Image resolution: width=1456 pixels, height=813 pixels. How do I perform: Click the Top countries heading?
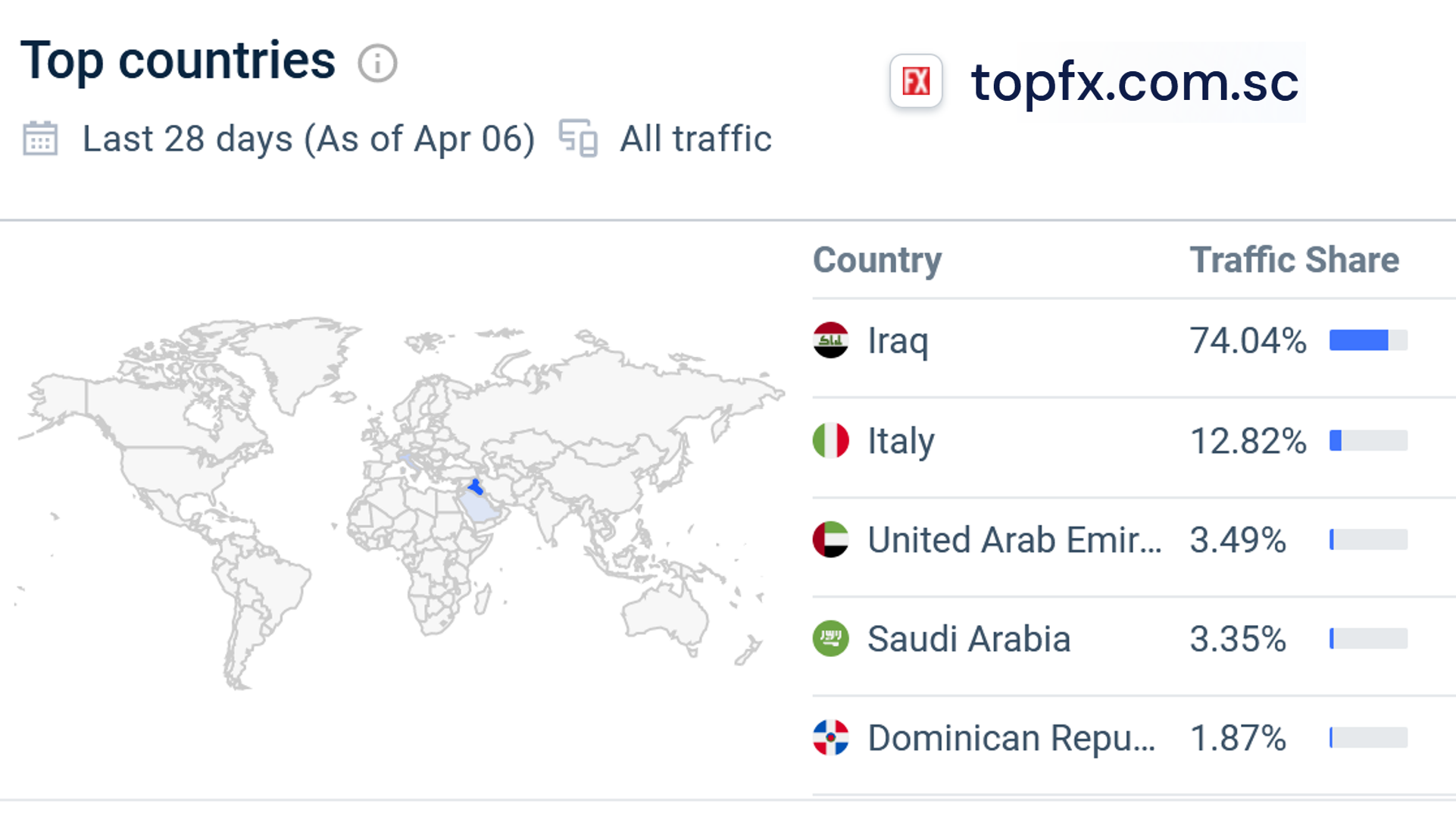point(179,61)
